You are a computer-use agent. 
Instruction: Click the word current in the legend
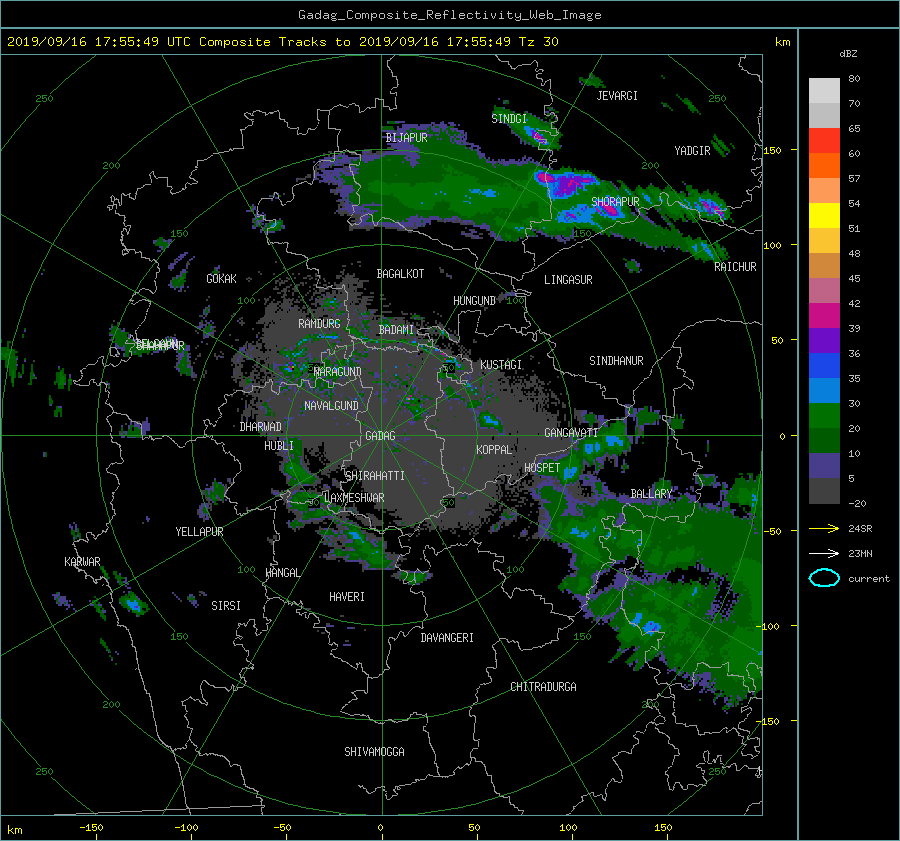point(869,579)
